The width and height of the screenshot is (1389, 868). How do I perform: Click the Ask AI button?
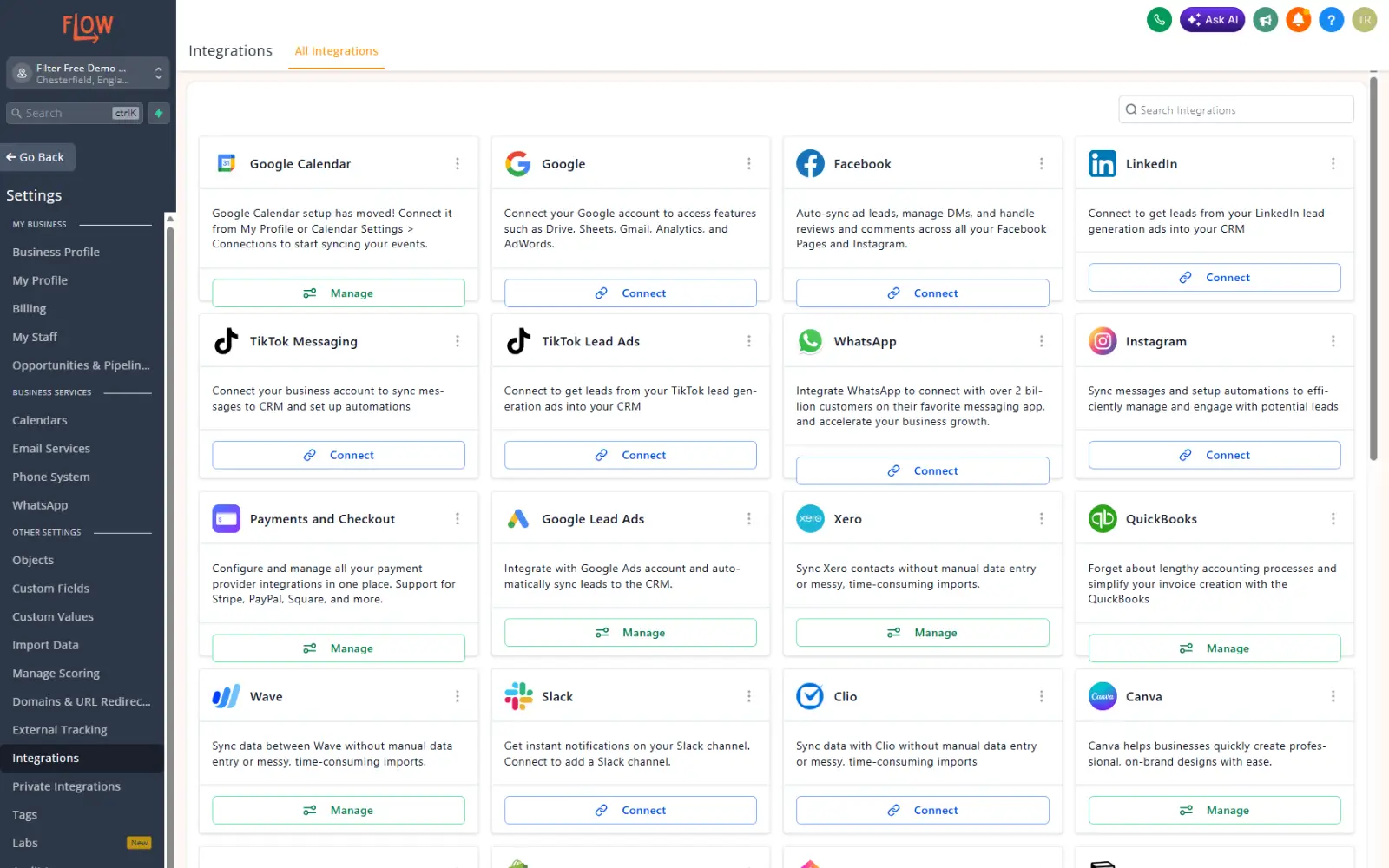click(x=1212, y=19)
